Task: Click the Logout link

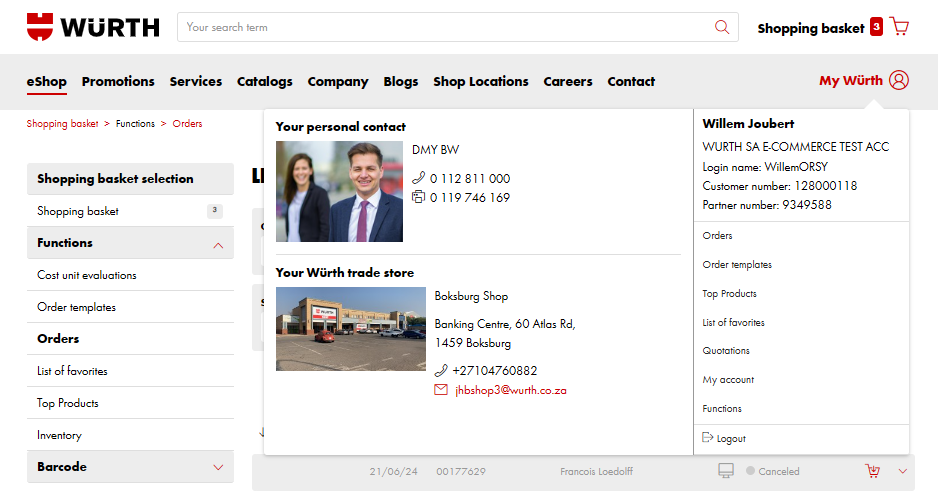Action: coord(731,439)
